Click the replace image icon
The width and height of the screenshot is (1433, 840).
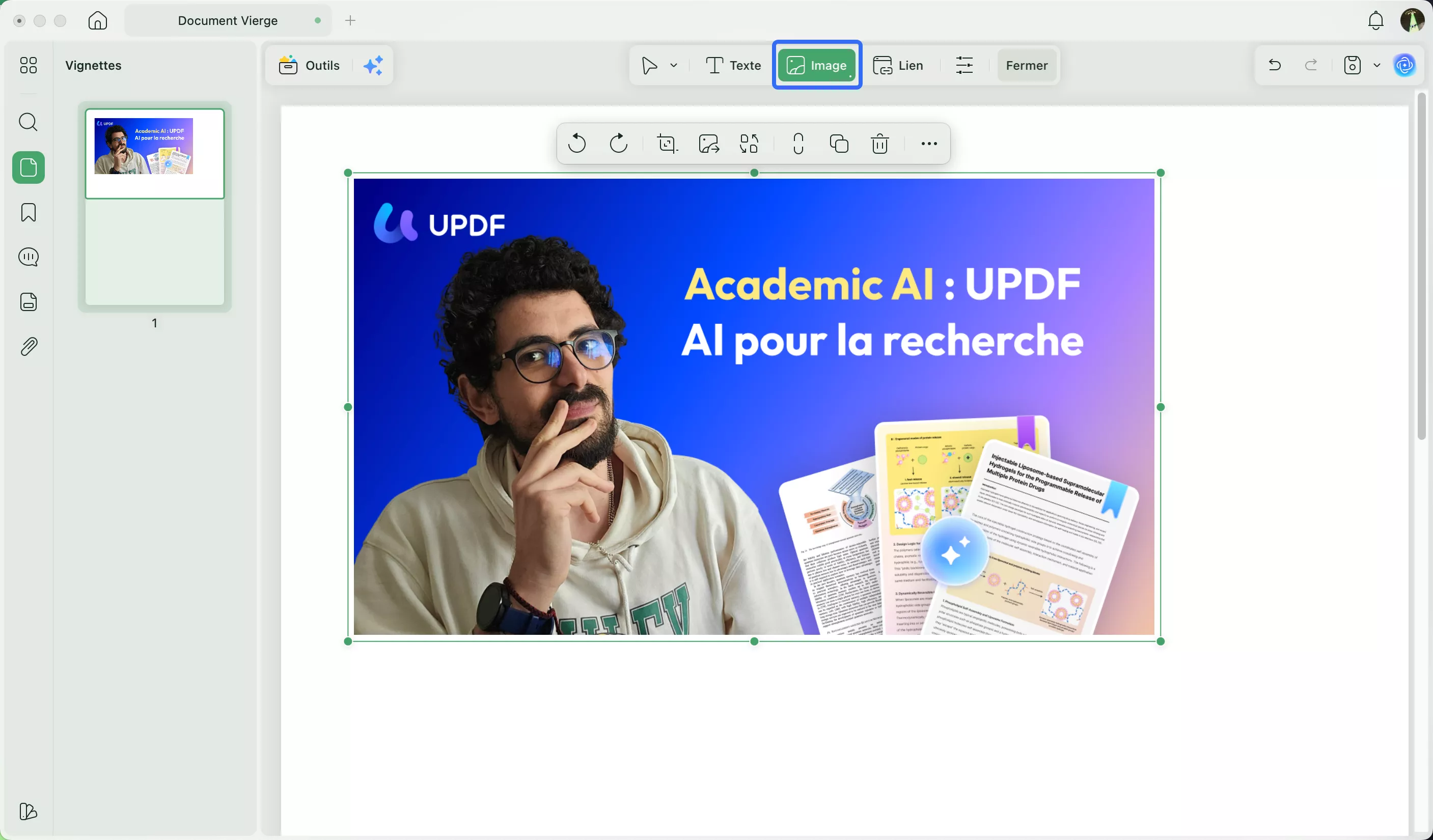click(708, 144)
